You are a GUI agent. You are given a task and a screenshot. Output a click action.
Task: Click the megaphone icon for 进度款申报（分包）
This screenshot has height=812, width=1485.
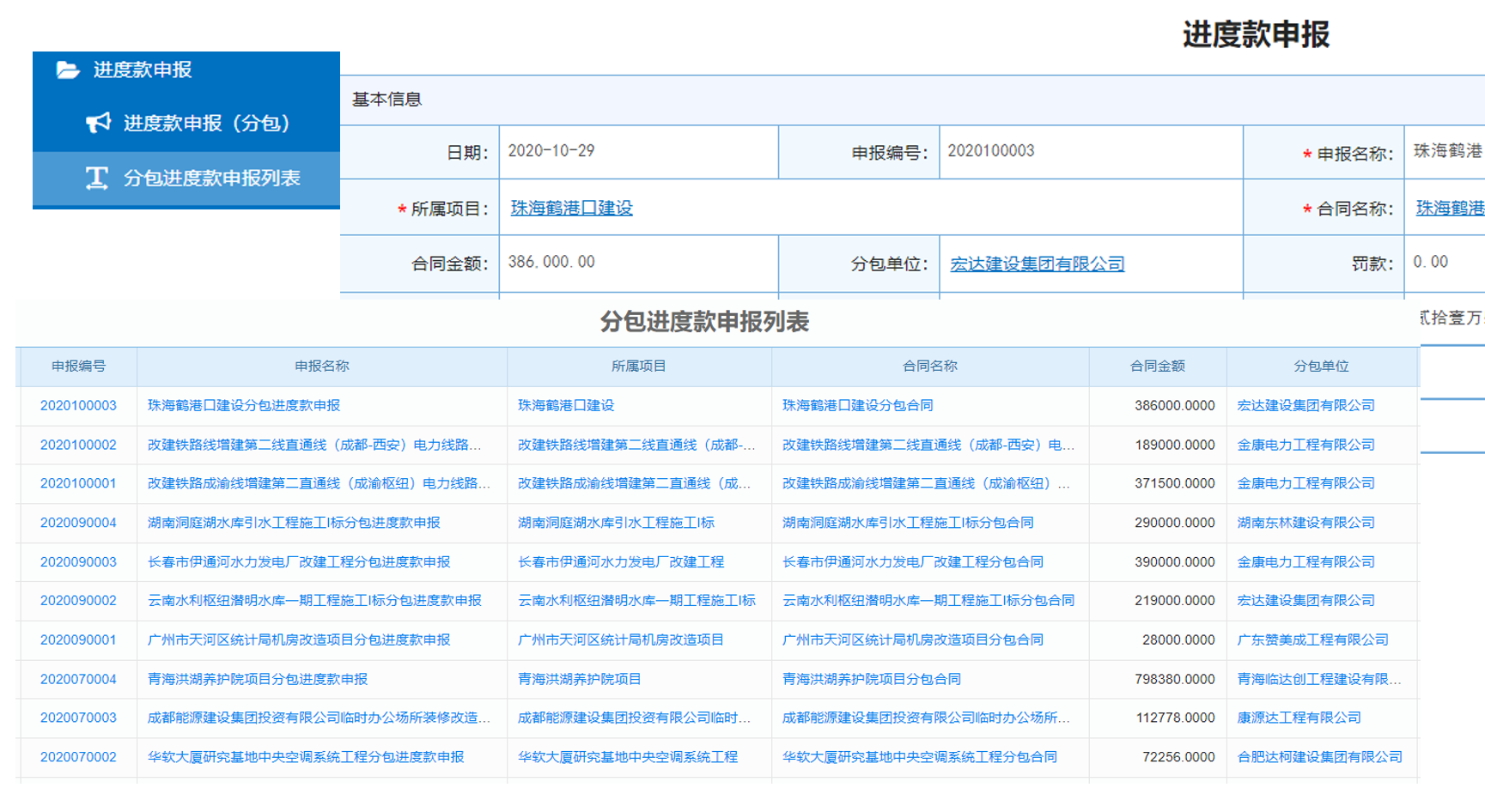click(x=98, y=123)
